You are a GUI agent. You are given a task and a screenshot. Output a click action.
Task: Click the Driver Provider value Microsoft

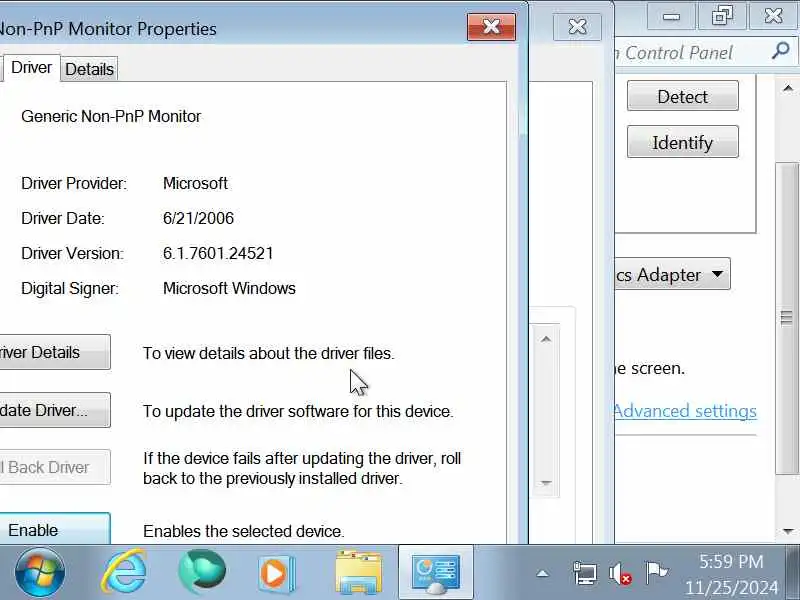pyautogui.click(x=195, y=183)
